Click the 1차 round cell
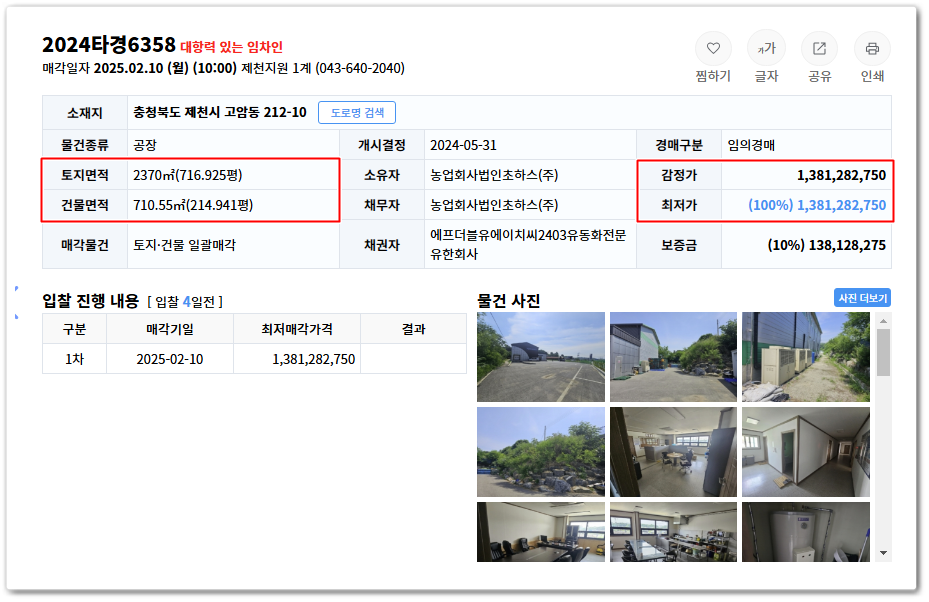This screenshot has height=602, width=929. pyautogui.click(x=74, y=360)
